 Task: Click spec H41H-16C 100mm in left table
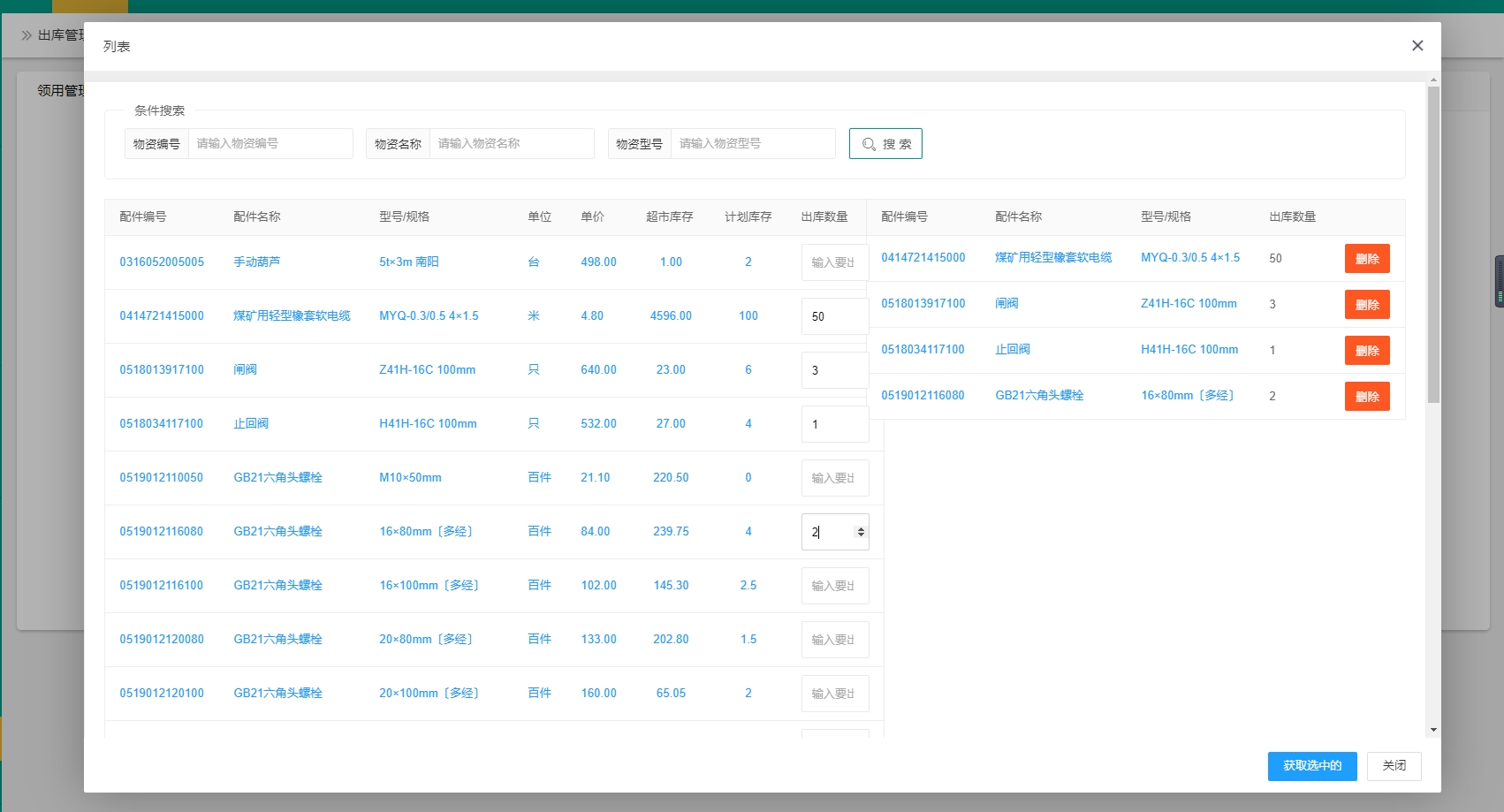(429, 424)
